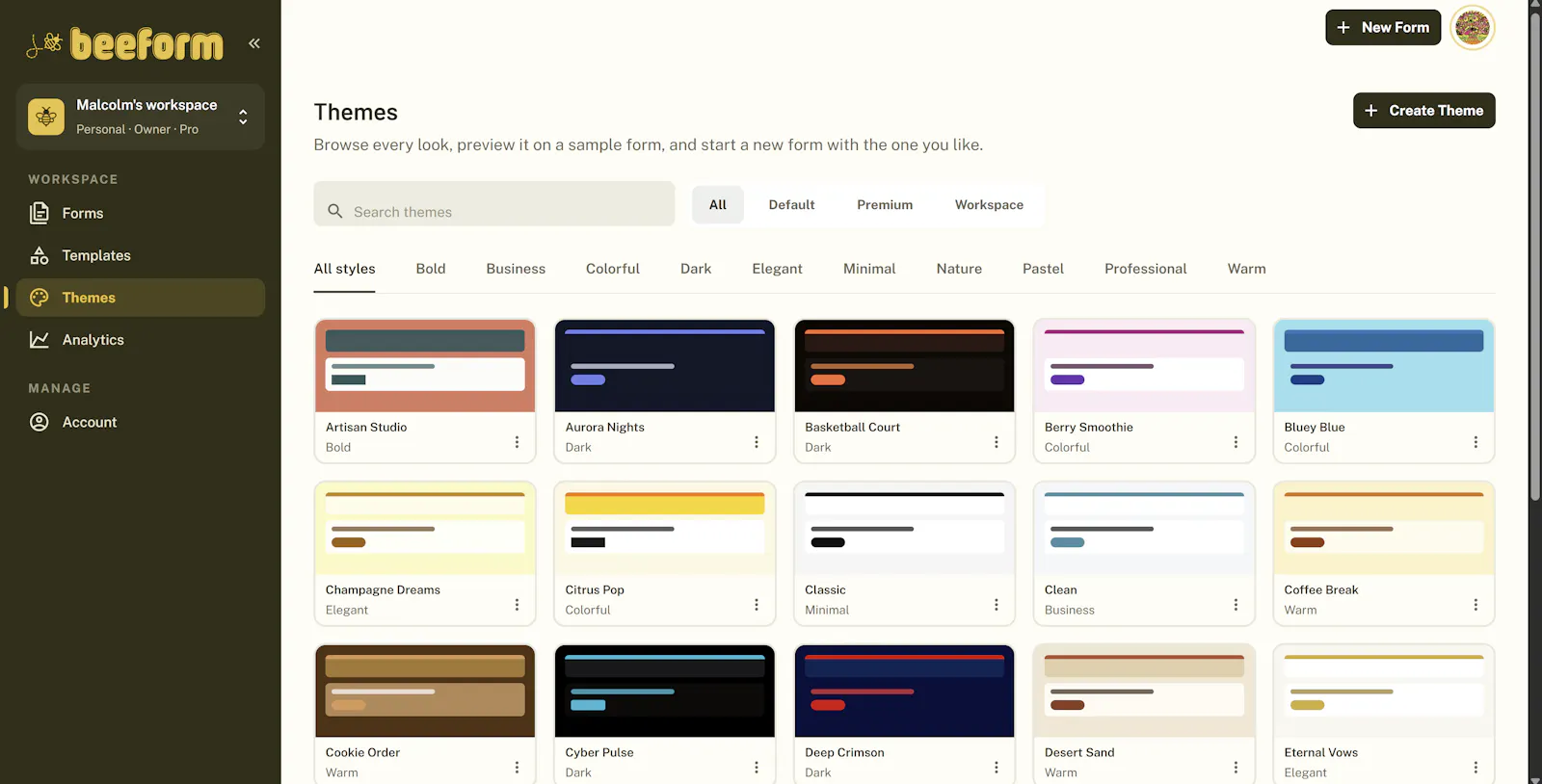Preview the Eternal Vows theme thumbnail
The height and width of the screenshot is (784, 1542).
coord(1384,692)
